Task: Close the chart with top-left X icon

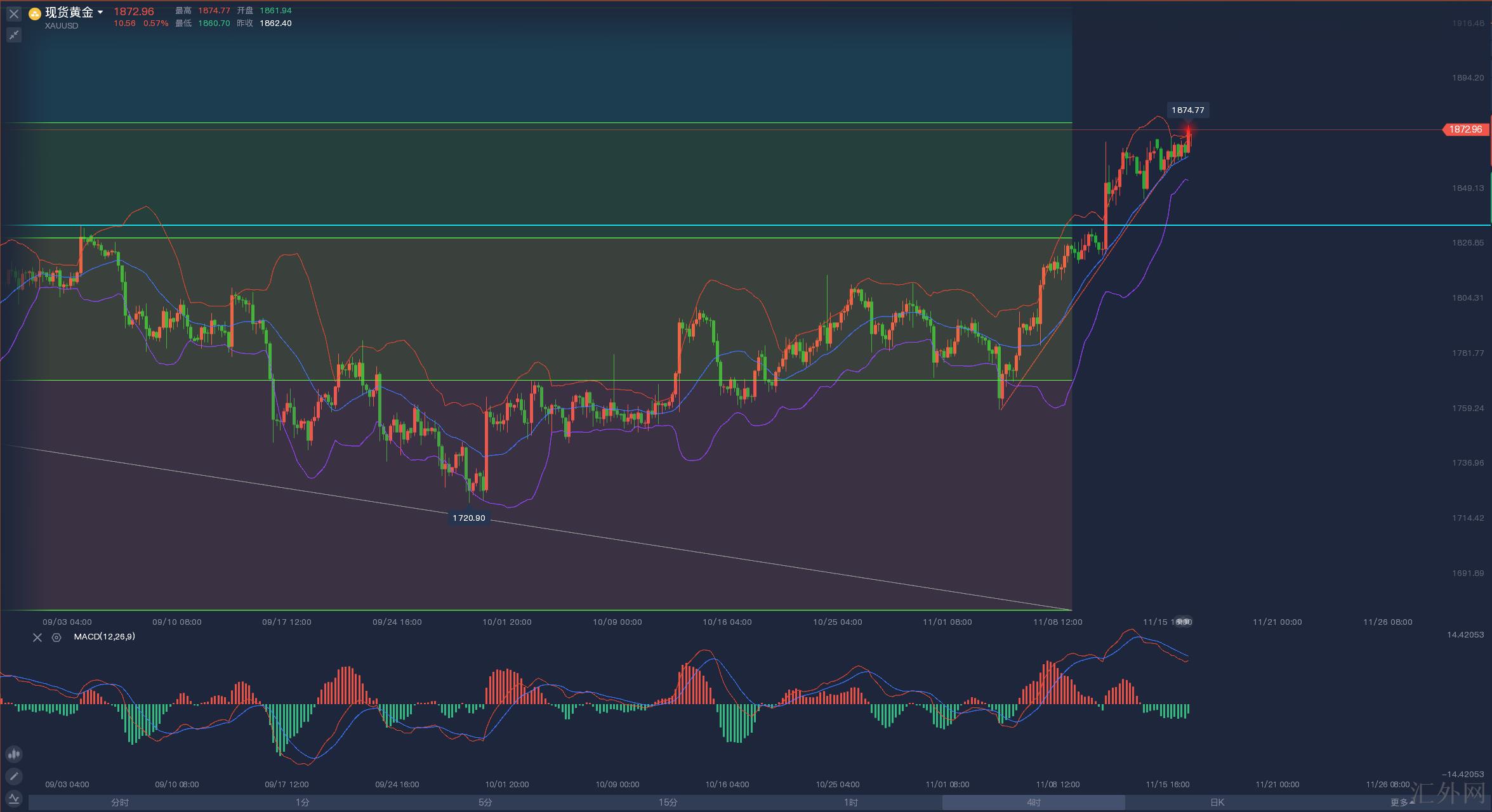Action: [x=14, y=14]
